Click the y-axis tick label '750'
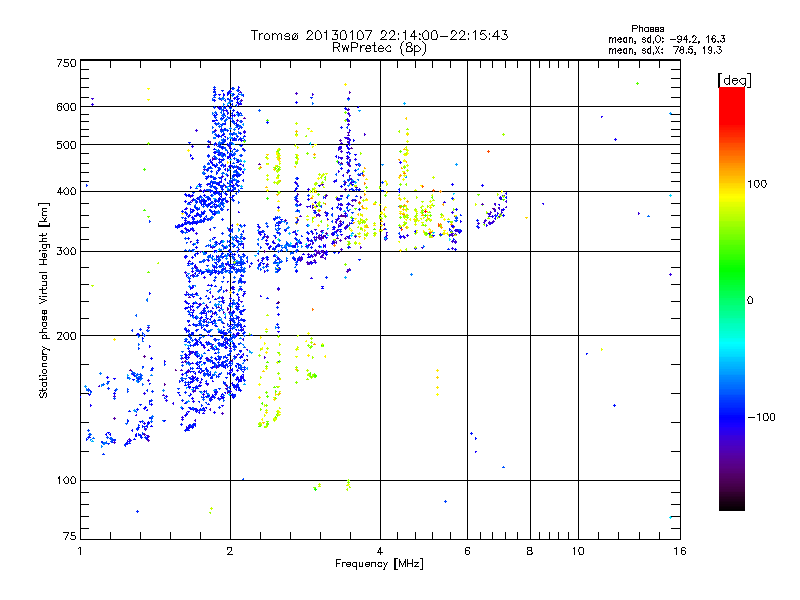Screen dimensions: 800x600 coord(66,63)
